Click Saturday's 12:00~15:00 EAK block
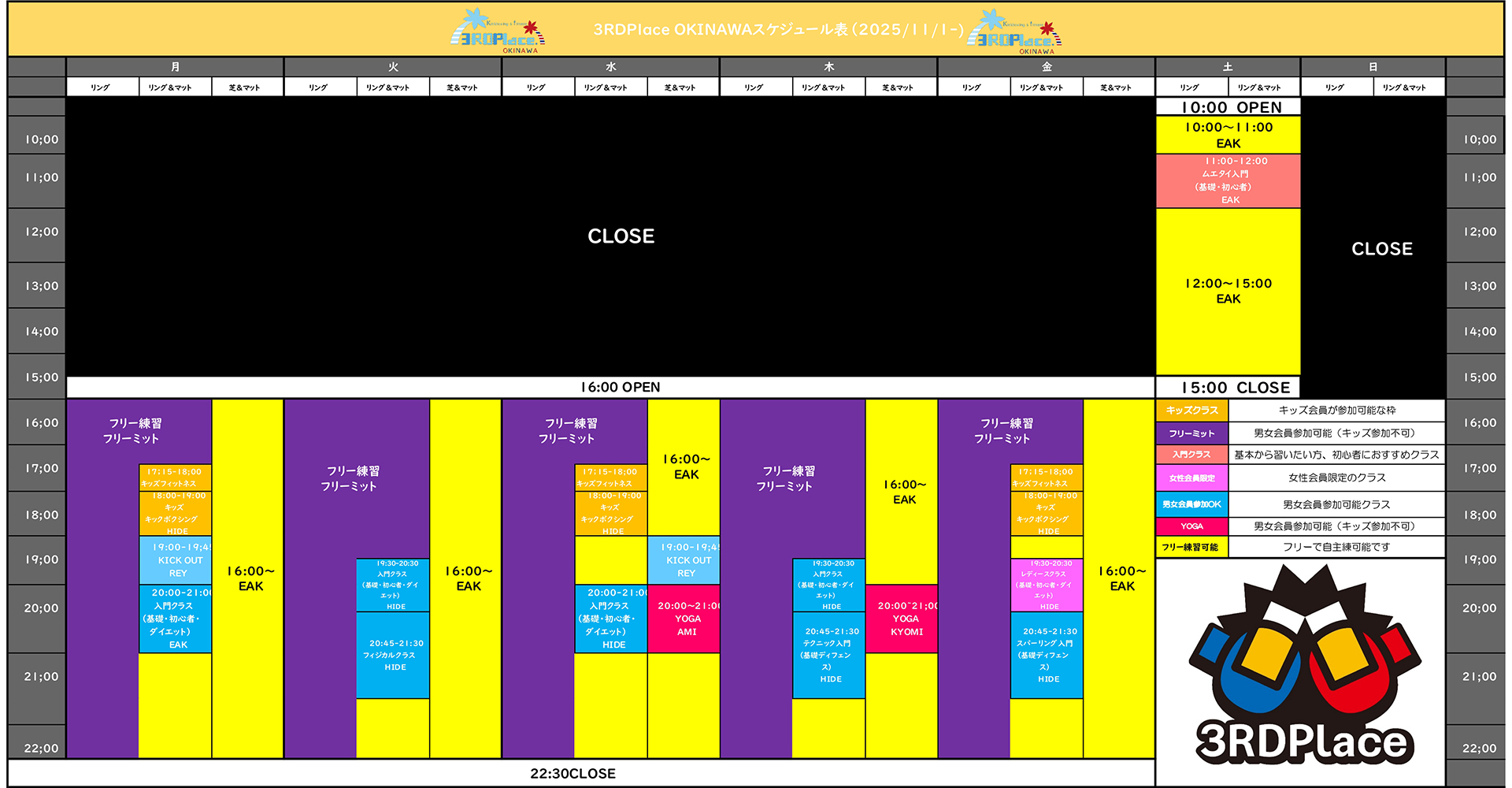The image size is (1512, 788). (1227, 291)
